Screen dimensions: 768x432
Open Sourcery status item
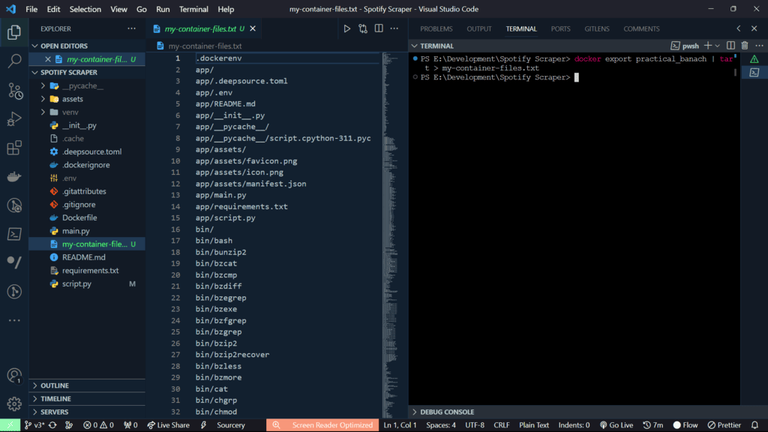point(231,425)
